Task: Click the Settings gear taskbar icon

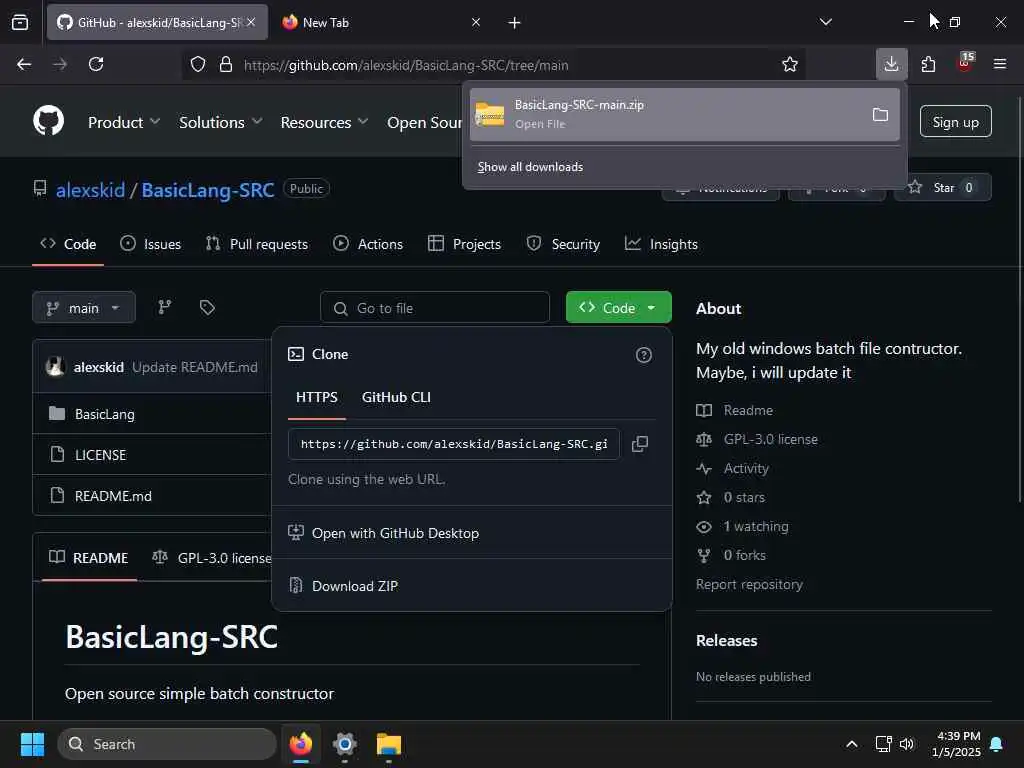Action: 345,744
